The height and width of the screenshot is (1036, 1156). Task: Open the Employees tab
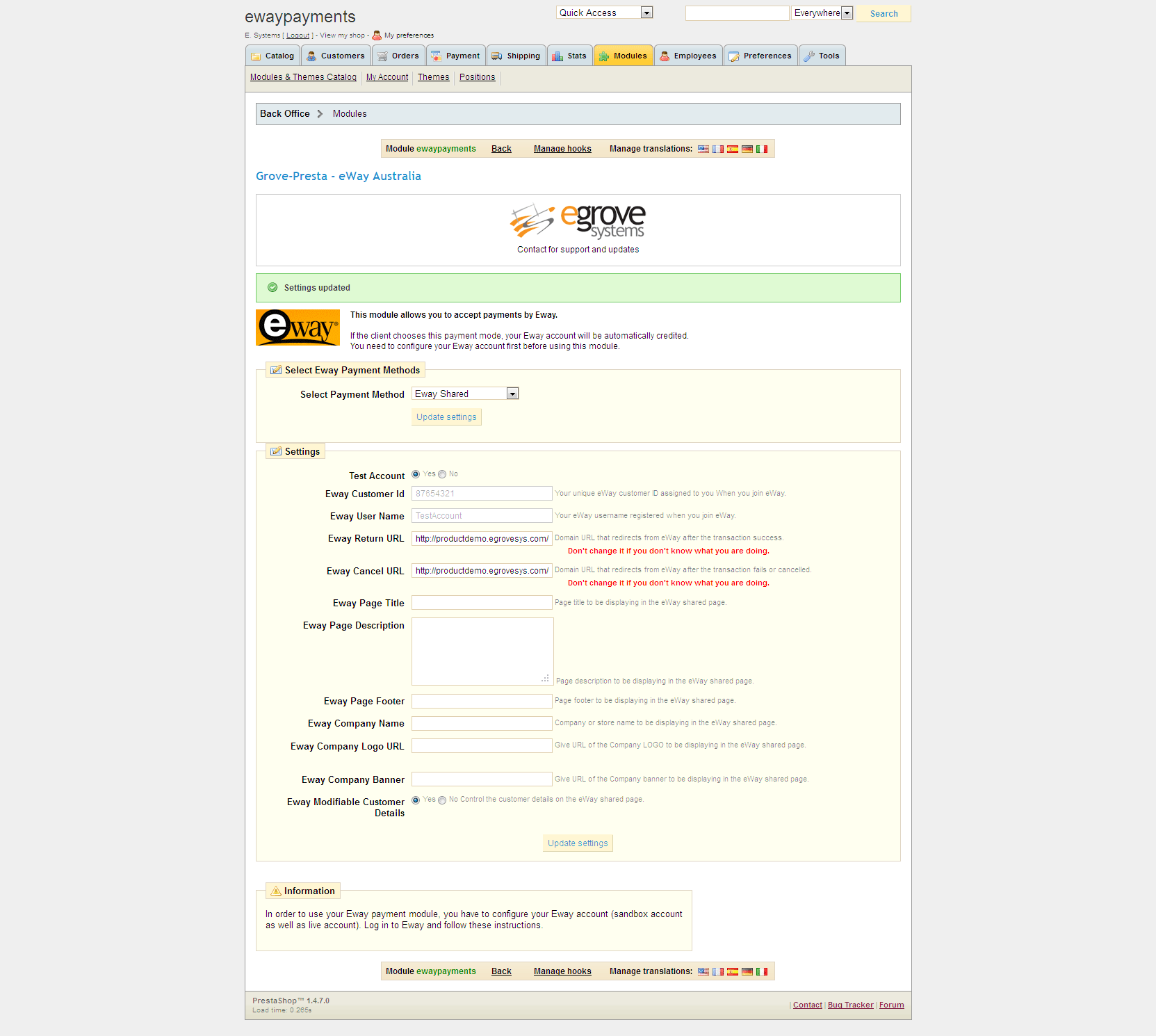(x=688, y=56)
